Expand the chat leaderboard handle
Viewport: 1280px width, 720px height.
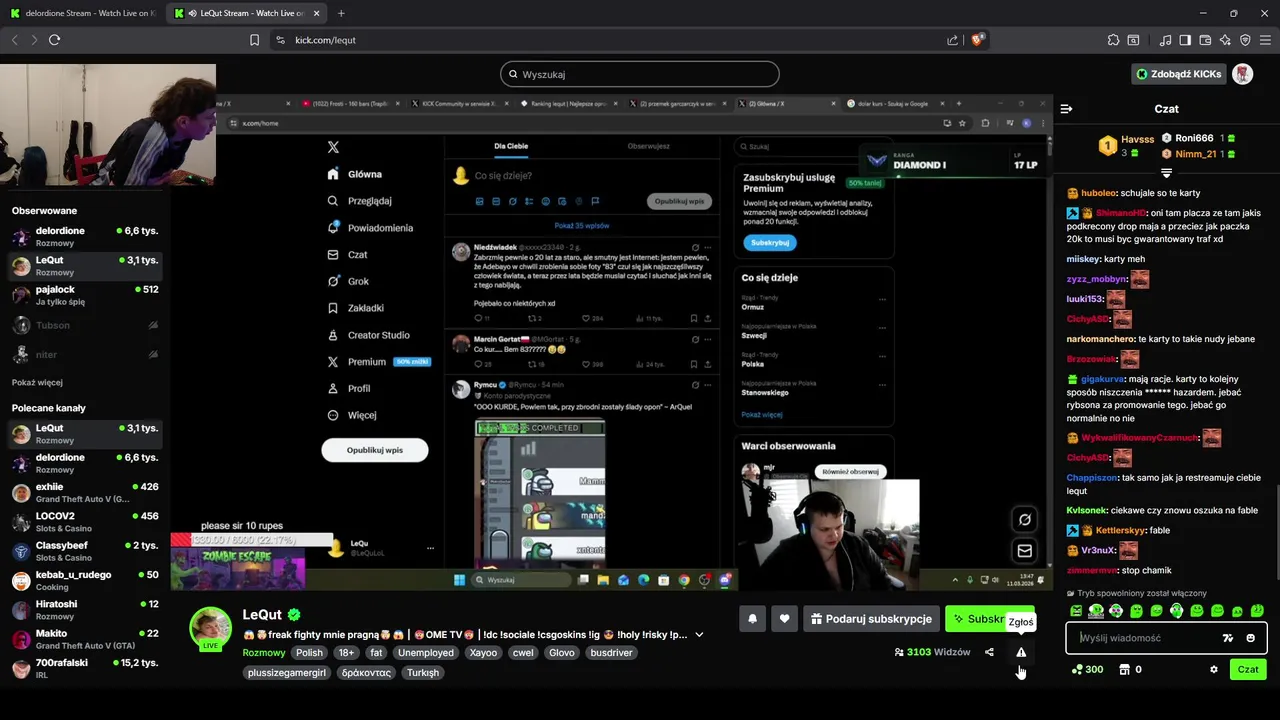pos(1166,174)
